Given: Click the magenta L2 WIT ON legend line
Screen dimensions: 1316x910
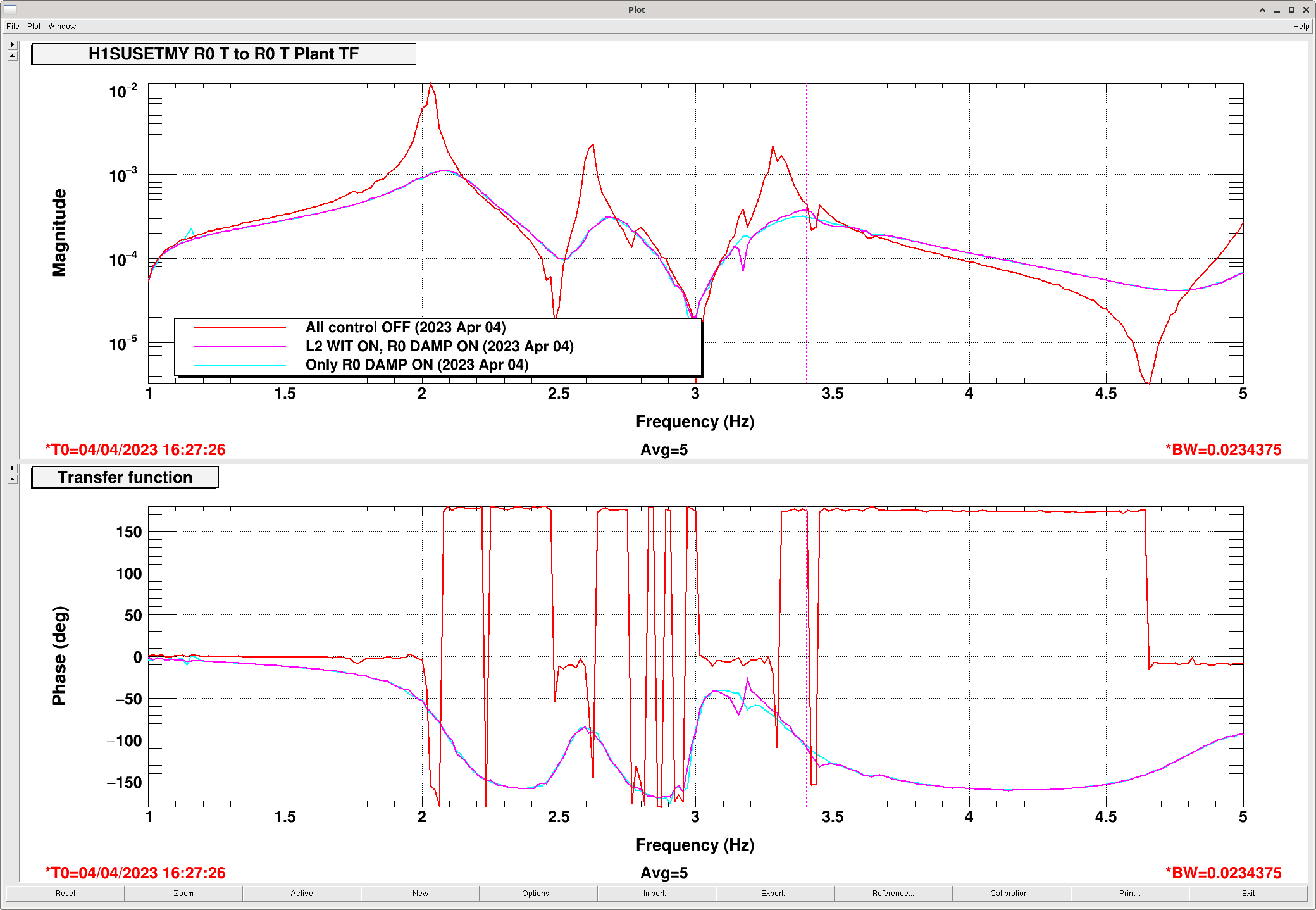Looking at the screenshot, I should [240, 347].
